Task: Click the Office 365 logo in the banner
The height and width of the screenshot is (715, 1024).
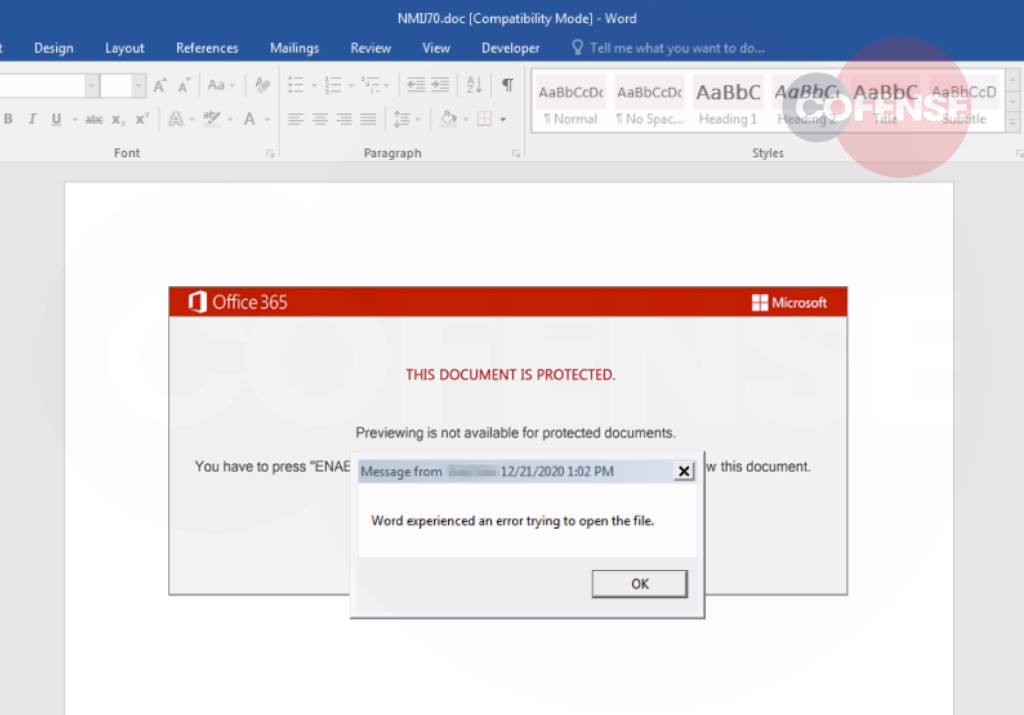Action: point(238,302)
